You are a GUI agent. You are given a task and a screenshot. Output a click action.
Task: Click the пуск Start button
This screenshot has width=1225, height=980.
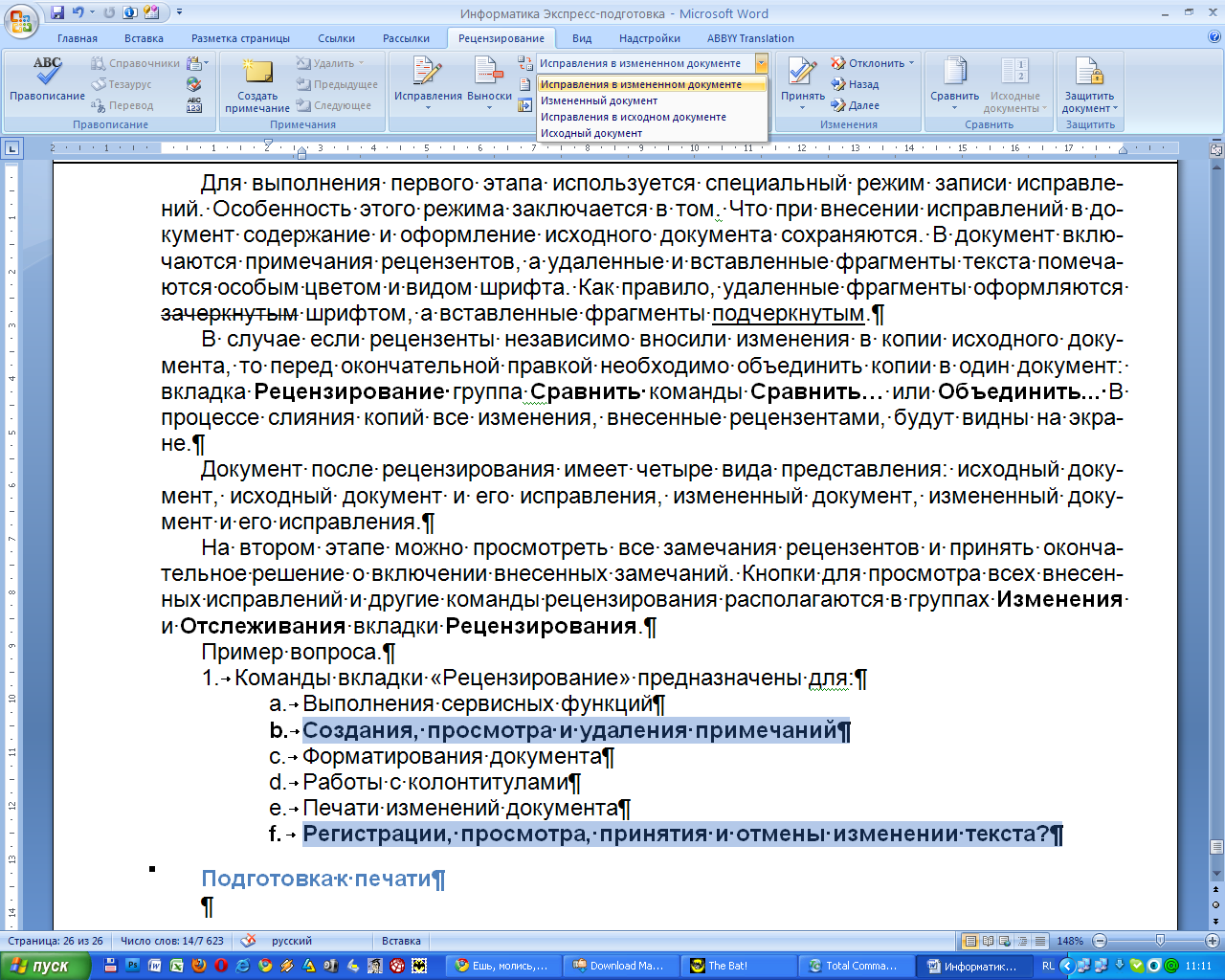coord(45,966)
